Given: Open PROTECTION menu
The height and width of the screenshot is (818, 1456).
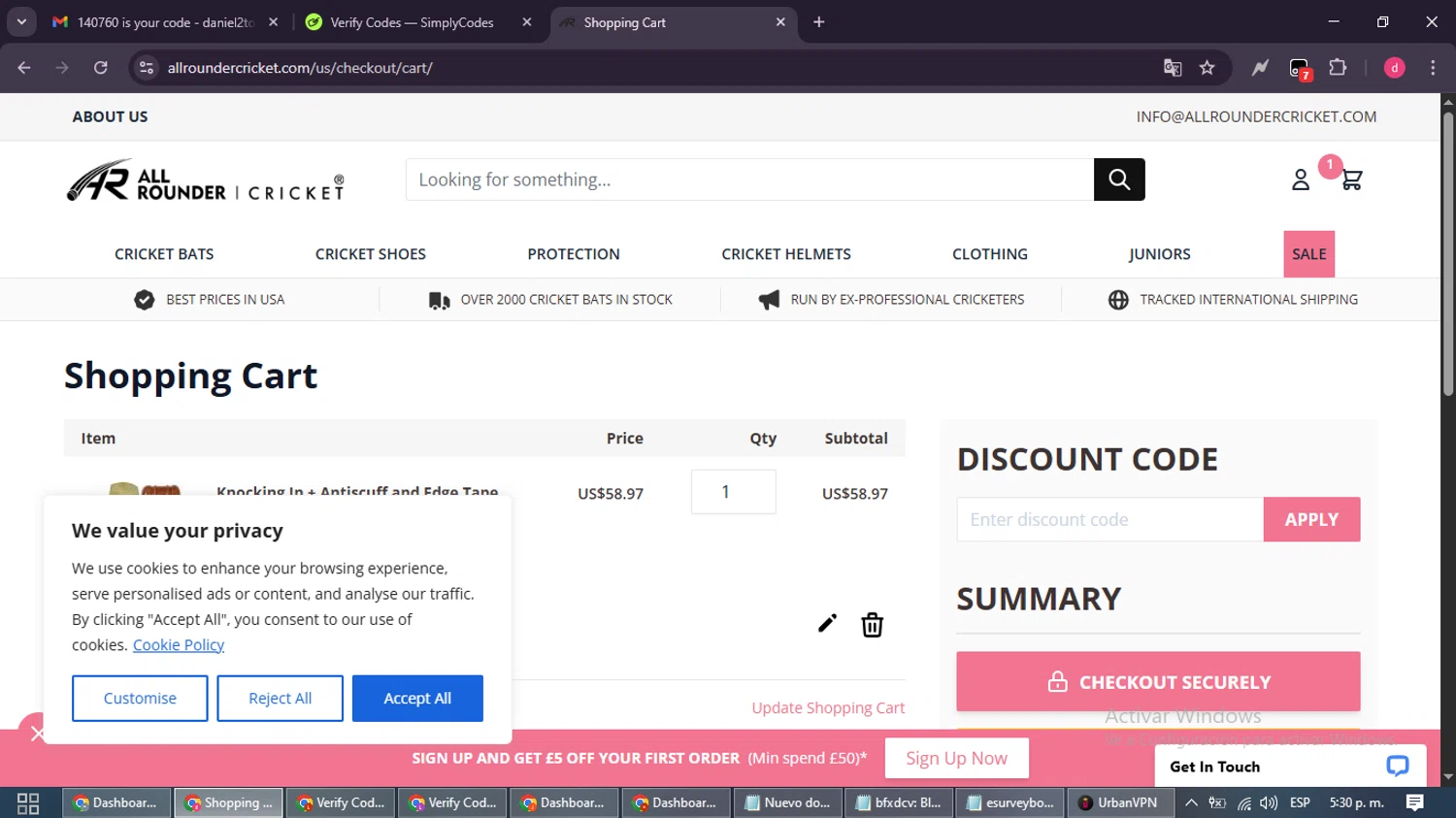Looking at the screenshot, I should click(x=574, y=254).
